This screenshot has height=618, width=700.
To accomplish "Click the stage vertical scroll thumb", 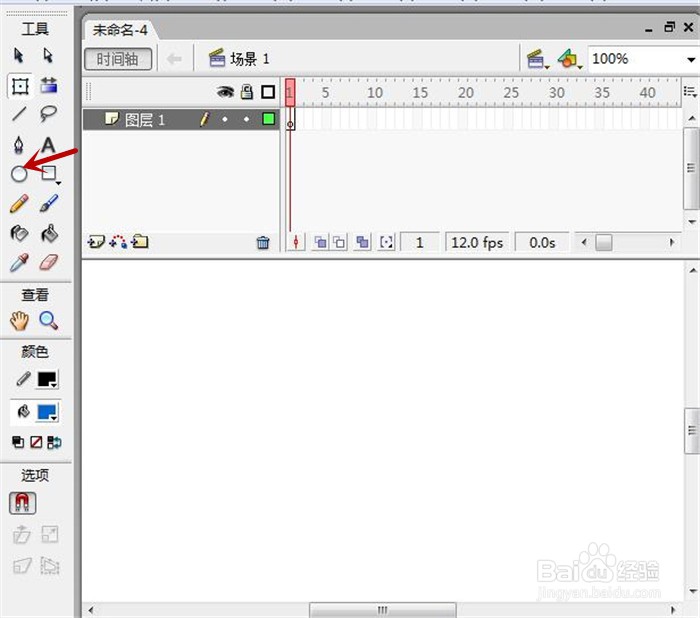I will [692, 430].
